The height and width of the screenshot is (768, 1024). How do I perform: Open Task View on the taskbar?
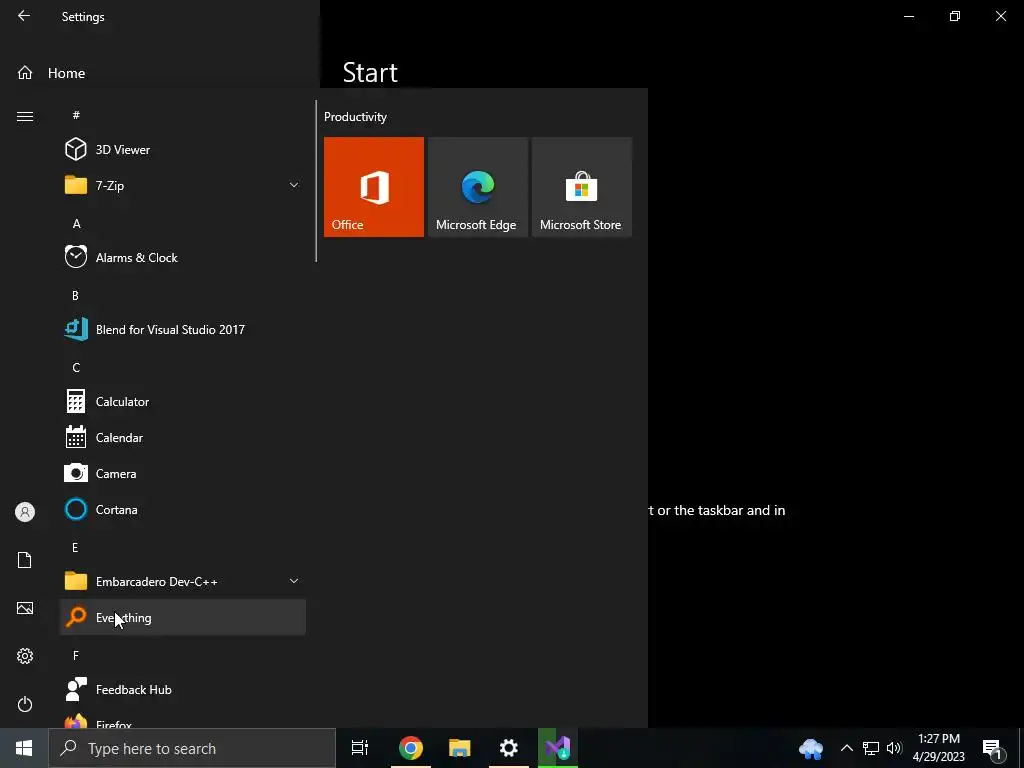click(359, 748)
